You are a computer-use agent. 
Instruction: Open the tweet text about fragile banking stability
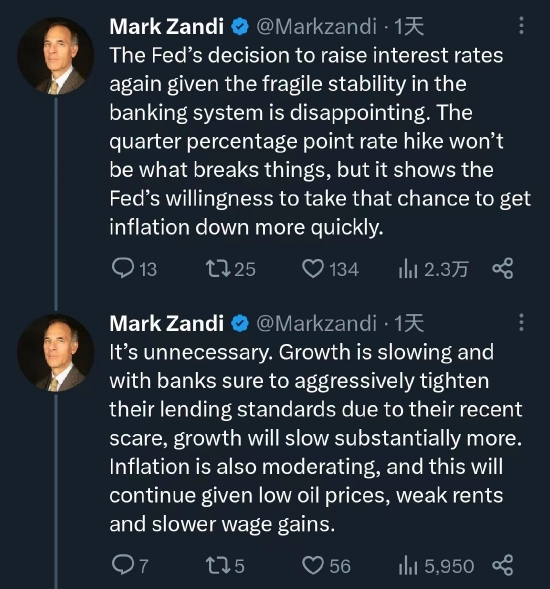coord(320,141)
